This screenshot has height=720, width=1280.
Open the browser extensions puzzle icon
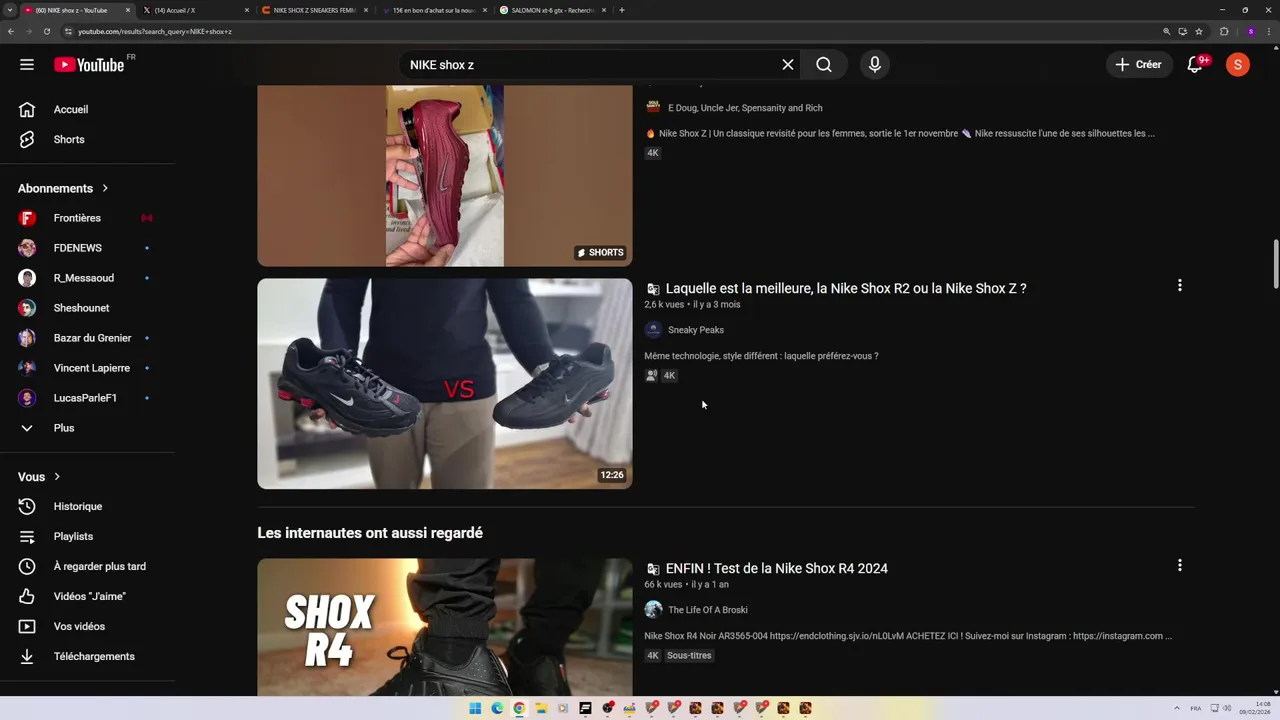point(1224,31)
